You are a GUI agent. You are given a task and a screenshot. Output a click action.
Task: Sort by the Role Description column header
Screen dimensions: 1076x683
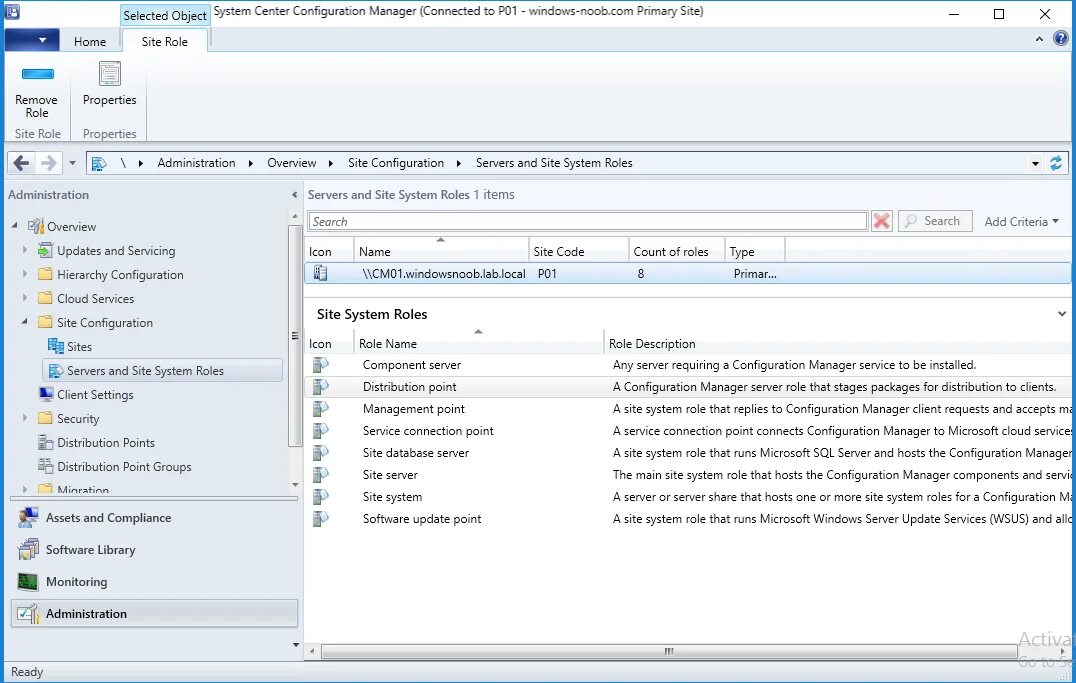[837, 343]
